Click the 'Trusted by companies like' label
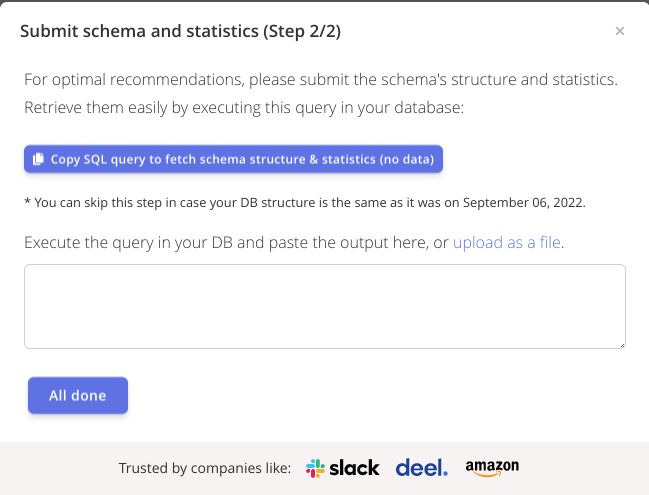The image size is (649, 495). (x=205, y=468)
